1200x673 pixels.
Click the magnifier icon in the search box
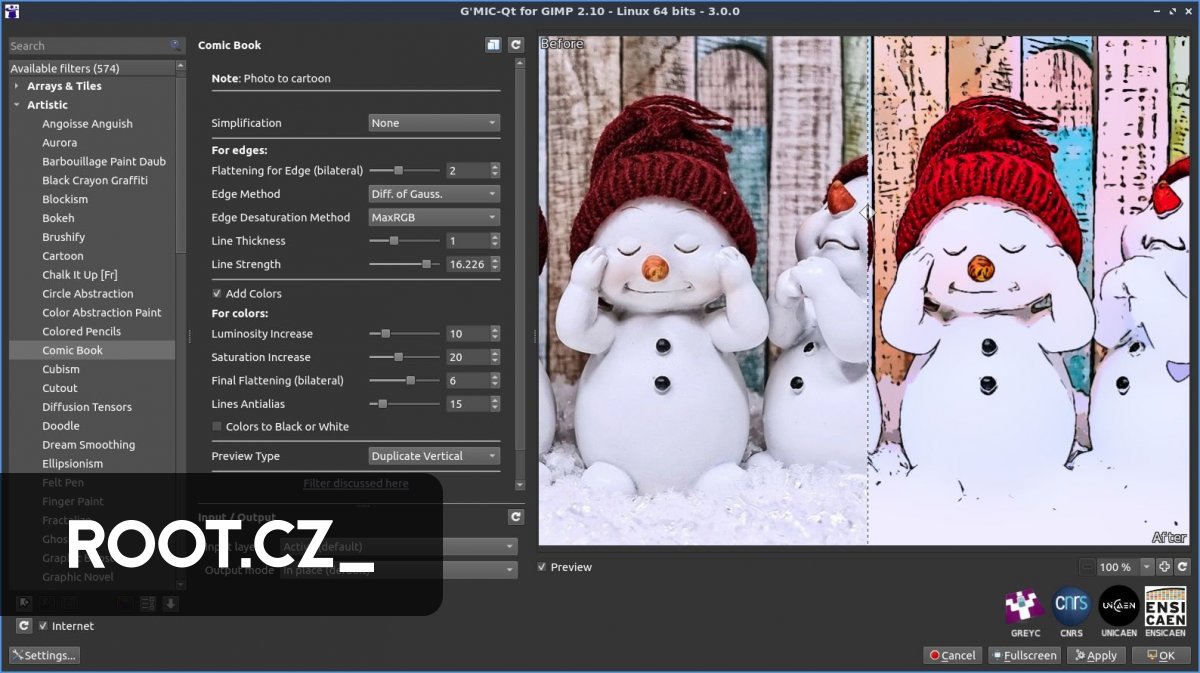pyautogui.click(x=176, y=46)
